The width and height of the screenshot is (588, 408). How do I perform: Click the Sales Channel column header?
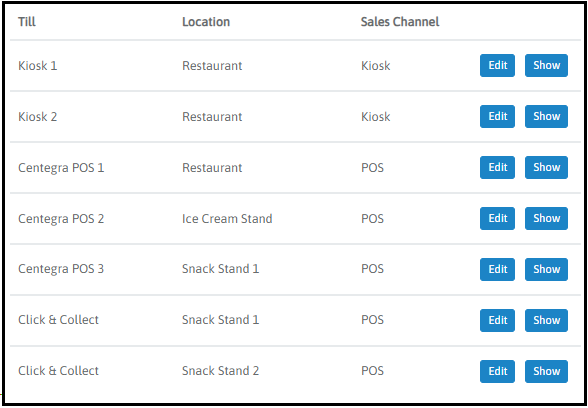(400, 22)
